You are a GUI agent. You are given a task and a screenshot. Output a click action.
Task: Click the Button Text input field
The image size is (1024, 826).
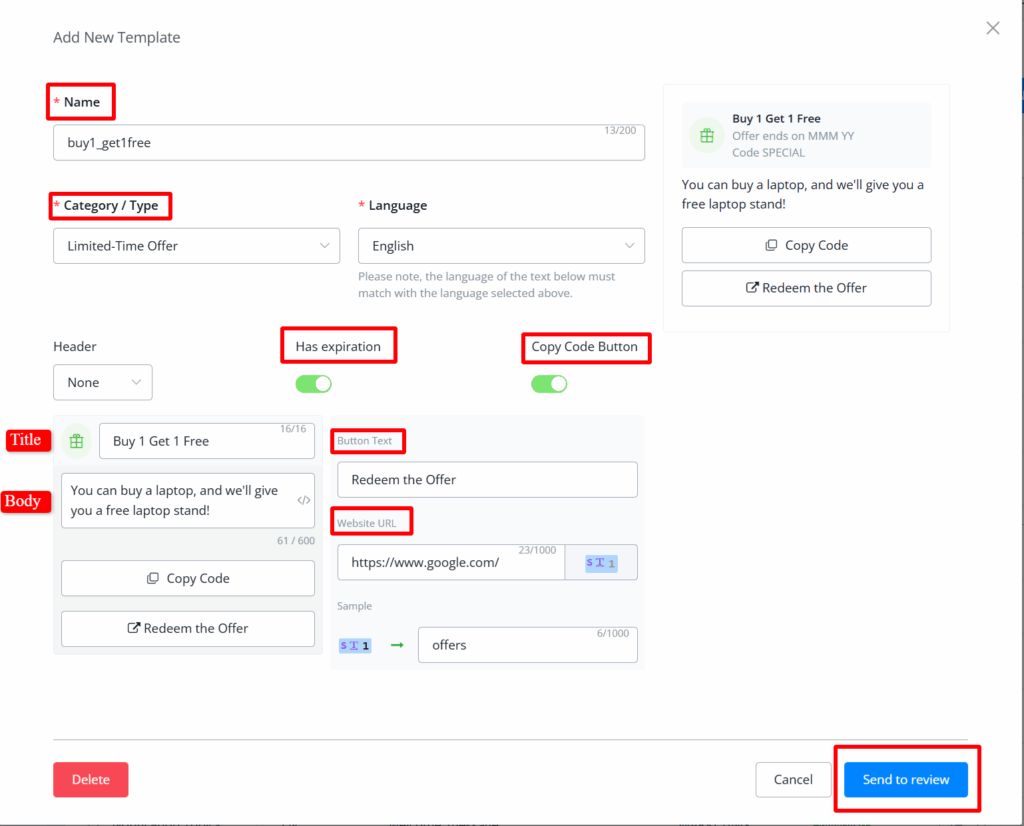pyautogui.click(x=487, y=480)
